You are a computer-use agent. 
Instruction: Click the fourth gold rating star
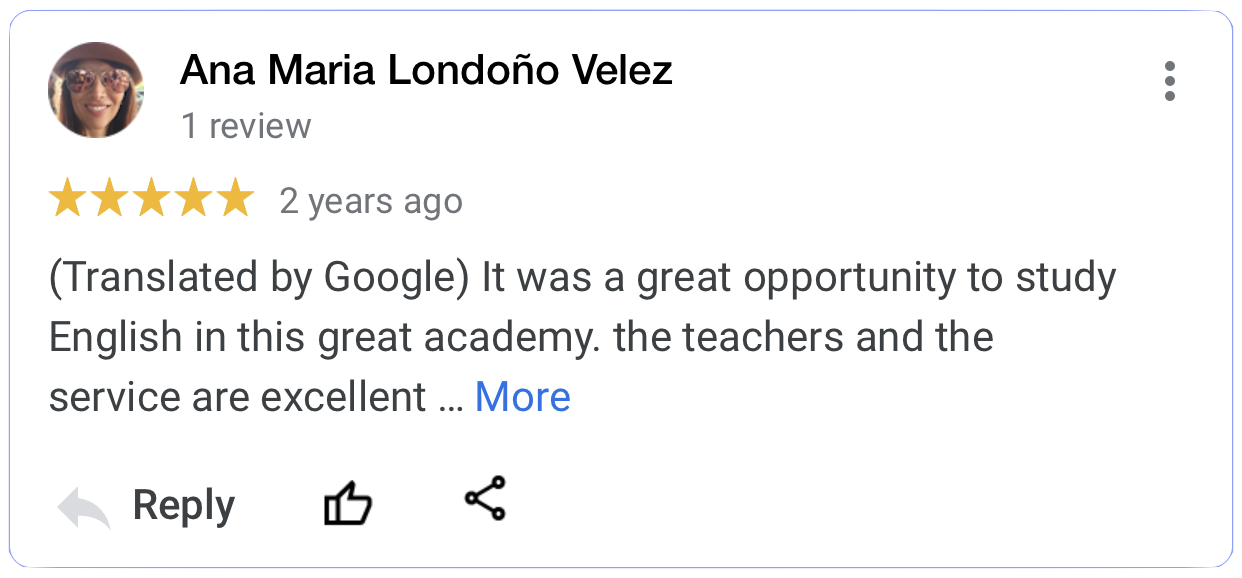193,199
